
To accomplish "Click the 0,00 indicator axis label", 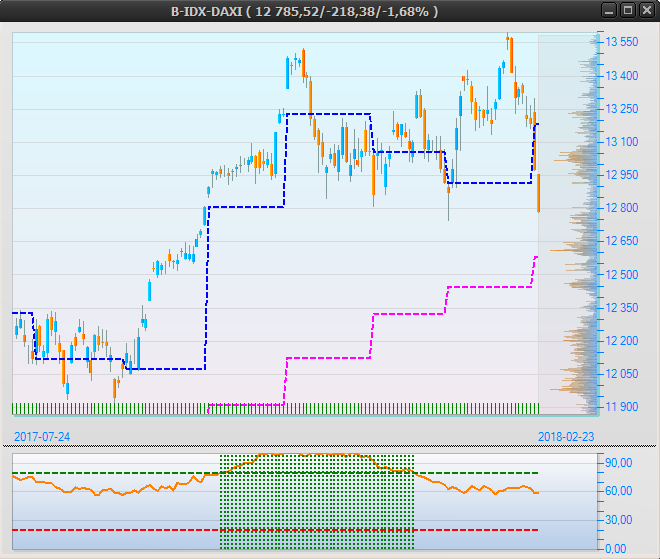I will (615, 548).
